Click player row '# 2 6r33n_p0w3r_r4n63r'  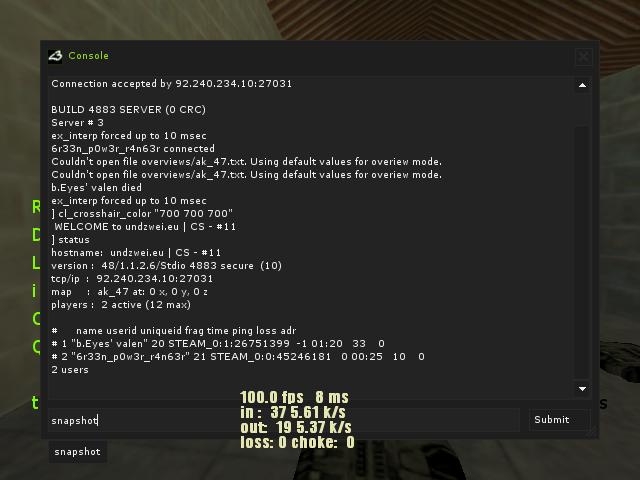point(238,357)
